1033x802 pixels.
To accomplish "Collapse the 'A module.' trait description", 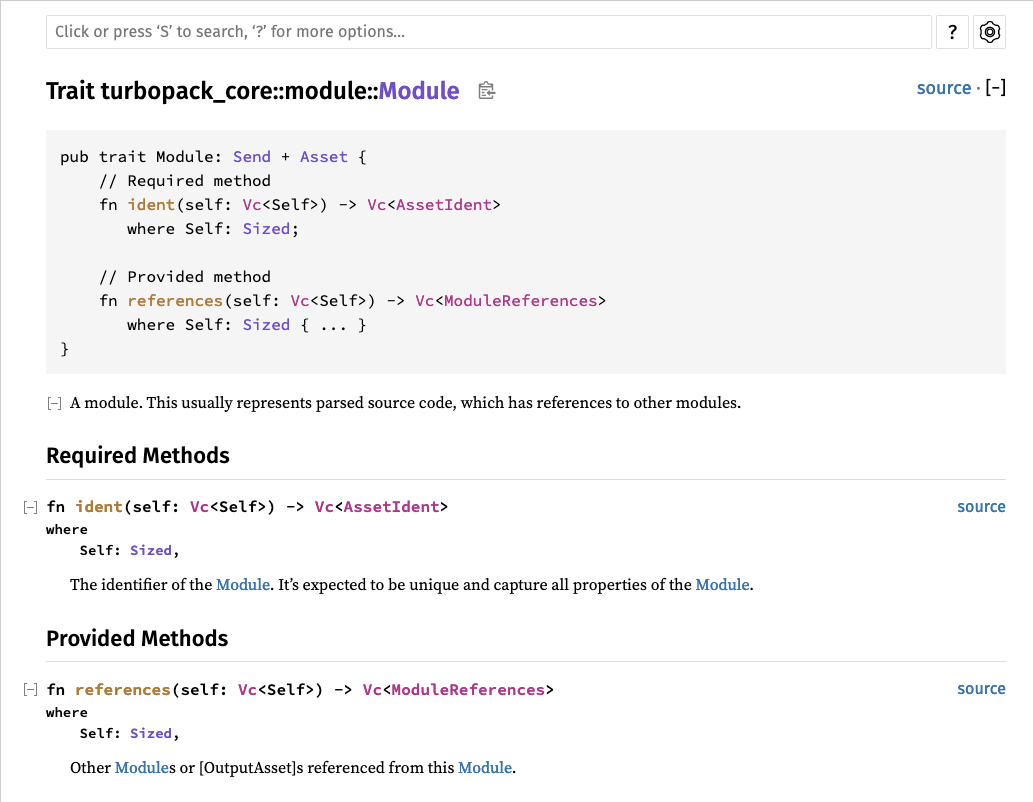I will point(54,403).
